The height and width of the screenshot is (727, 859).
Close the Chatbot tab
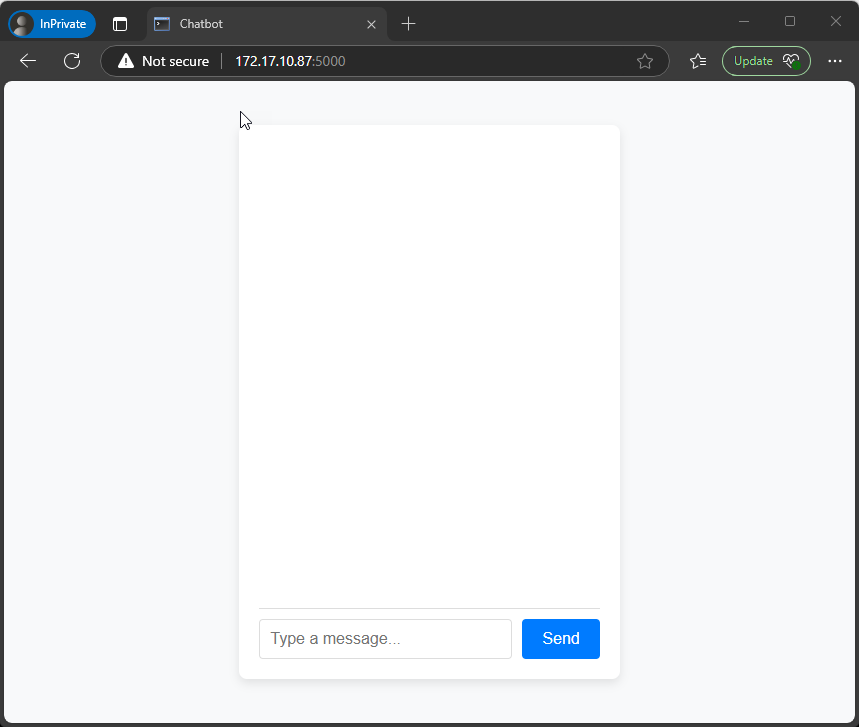click(371, 24)
